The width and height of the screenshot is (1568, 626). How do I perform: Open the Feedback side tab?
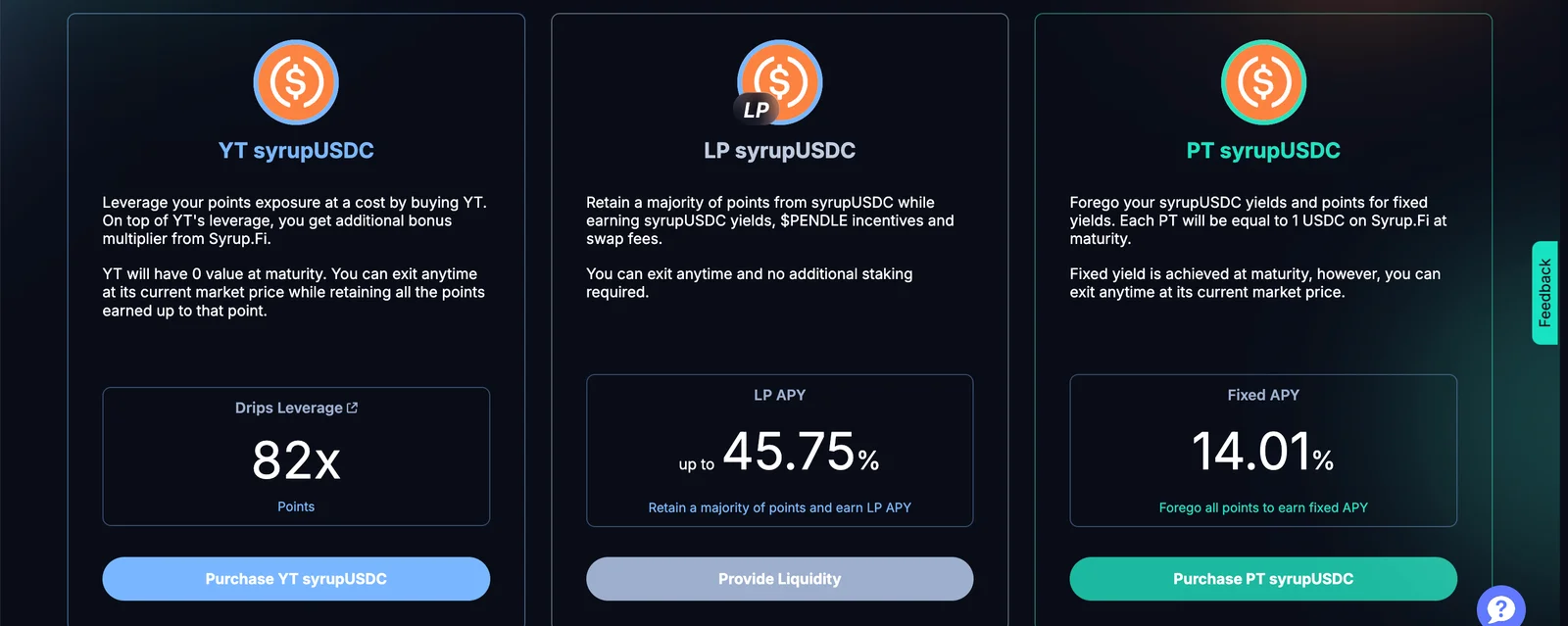click(1544, 293)
